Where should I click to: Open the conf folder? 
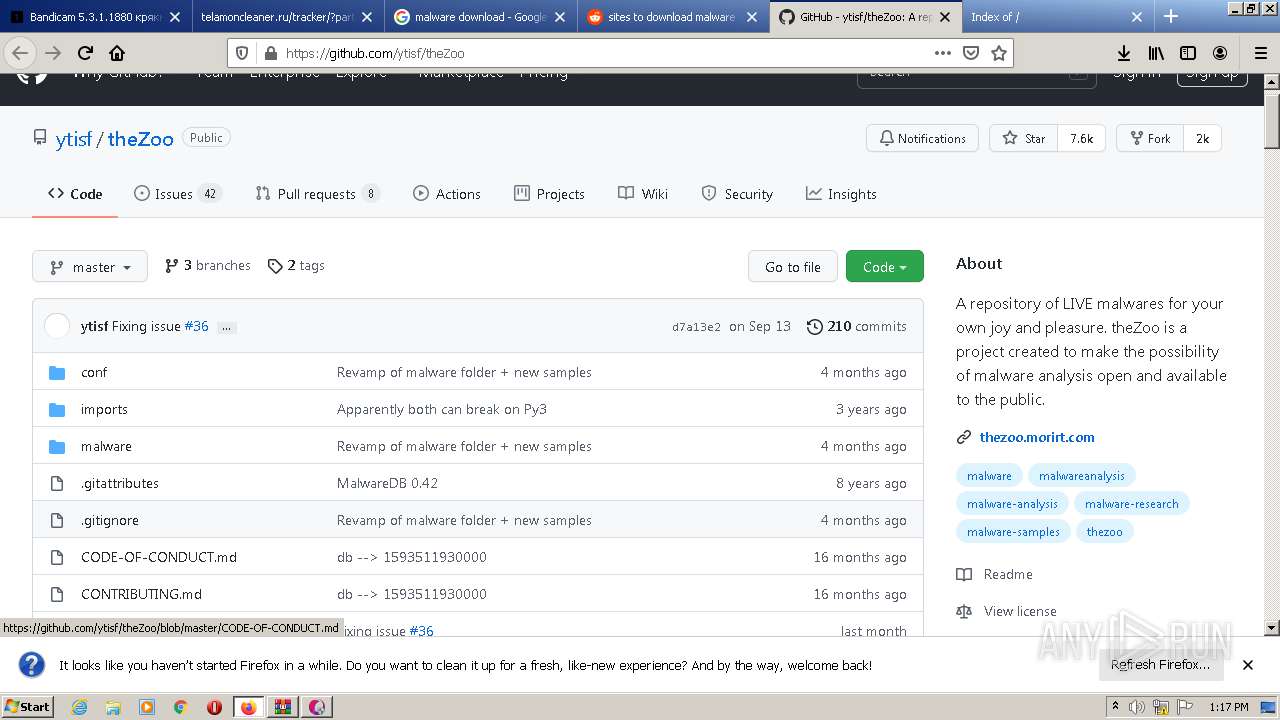(94, 372)
